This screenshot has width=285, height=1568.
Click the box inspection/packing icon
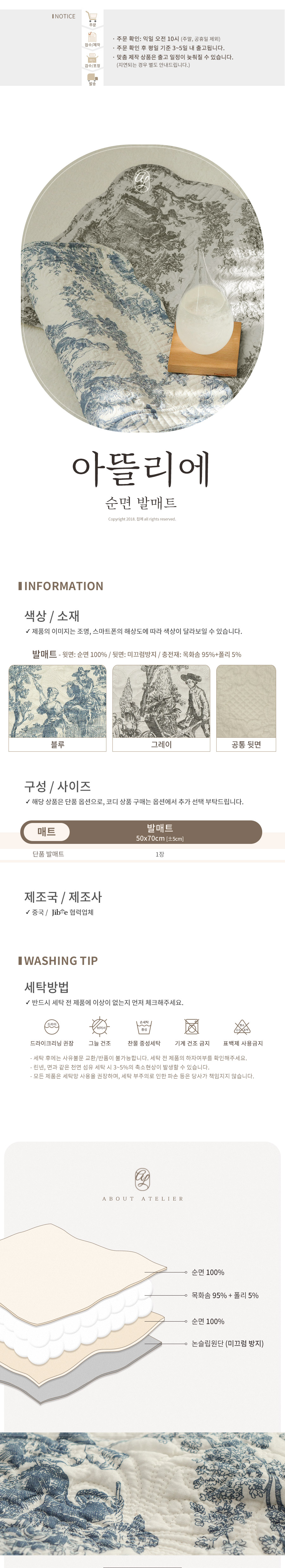click(92, 58)
